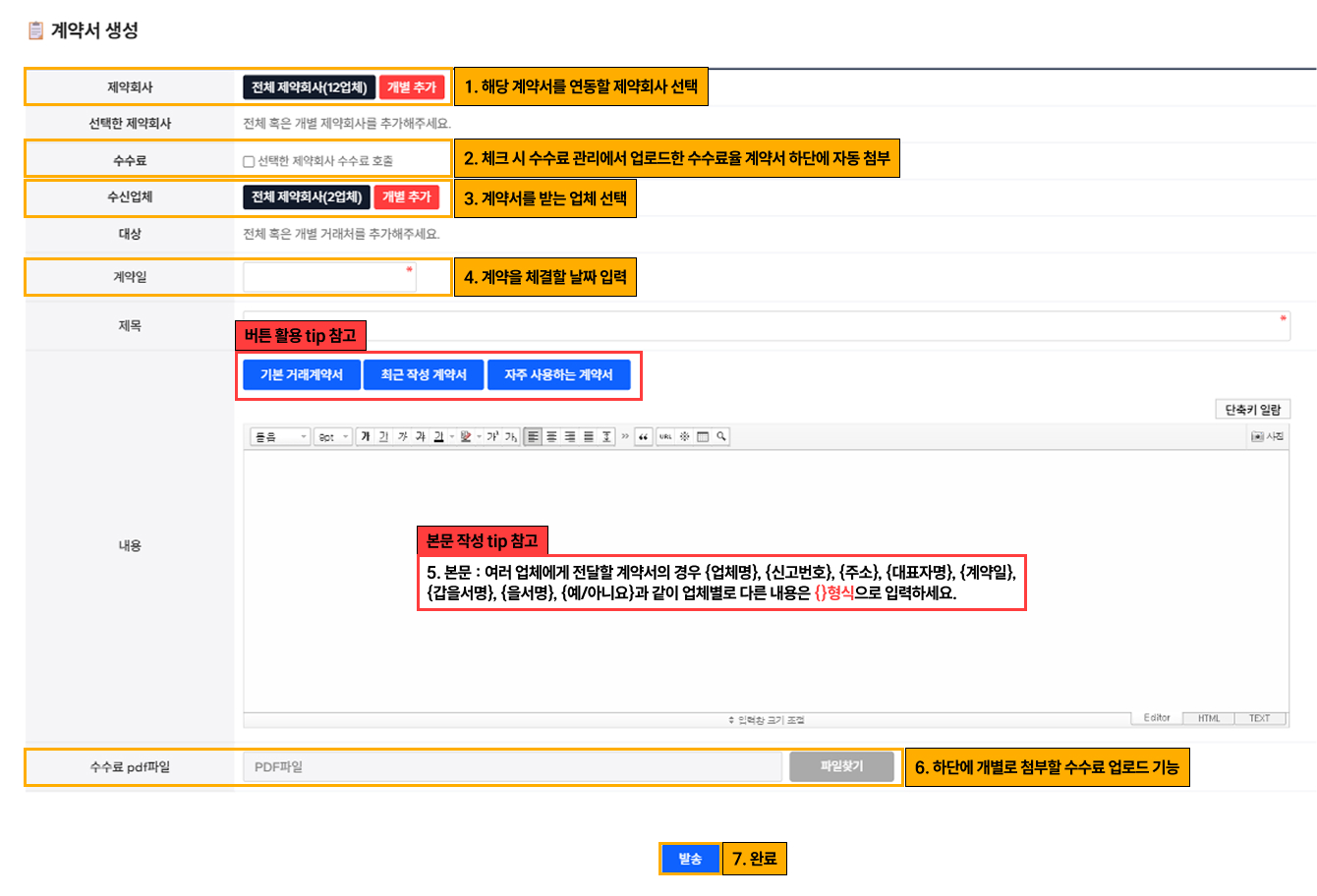Click the 계약서 생성 clipboard icon
Screen dimensions: 1317x896
pyautogui.click(x=35, y=30)
